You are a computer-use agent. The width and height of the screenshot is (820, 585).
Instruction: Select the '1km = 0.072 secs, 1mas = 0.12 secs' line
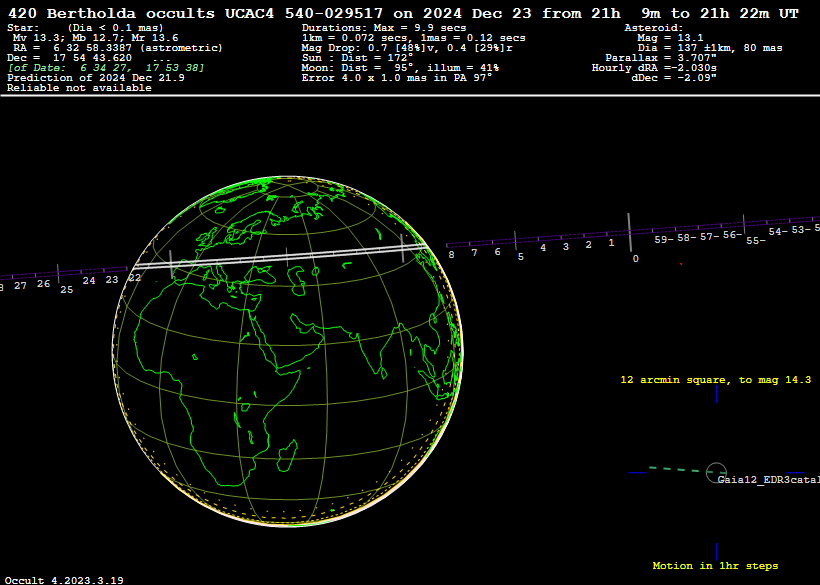pos(414,38)
